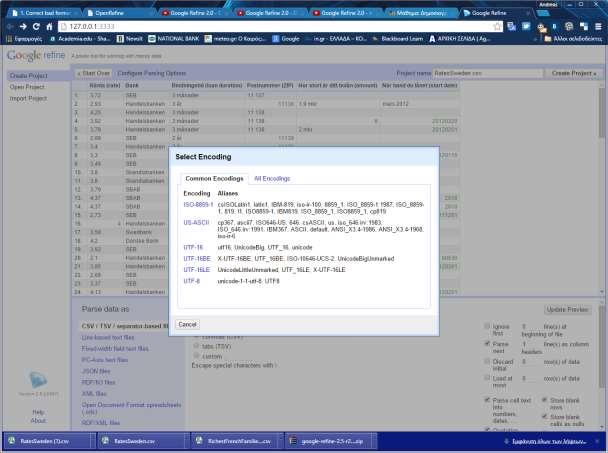This screenshot has height=453, width=608.
Task: Open the google-refine zip download item
Action: pos(332,441)
